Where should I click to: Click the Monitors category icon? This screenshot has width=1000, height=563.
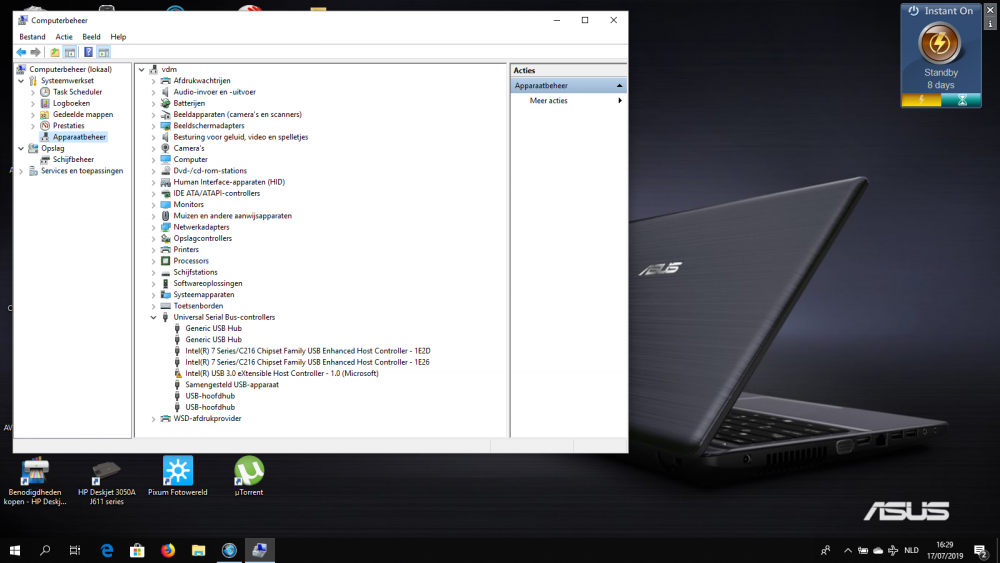coord(165,205)
